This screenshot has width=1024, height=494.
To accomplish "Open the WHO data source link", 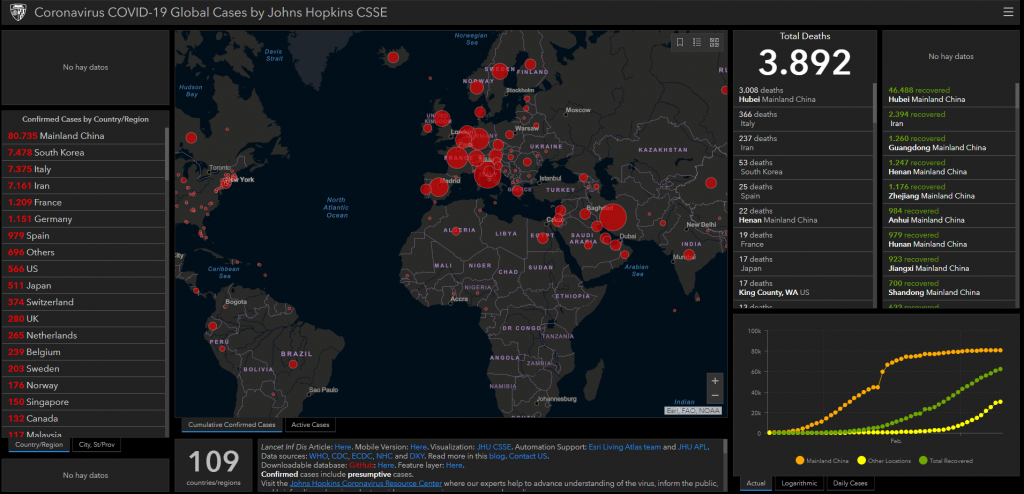I will point(318,456).
